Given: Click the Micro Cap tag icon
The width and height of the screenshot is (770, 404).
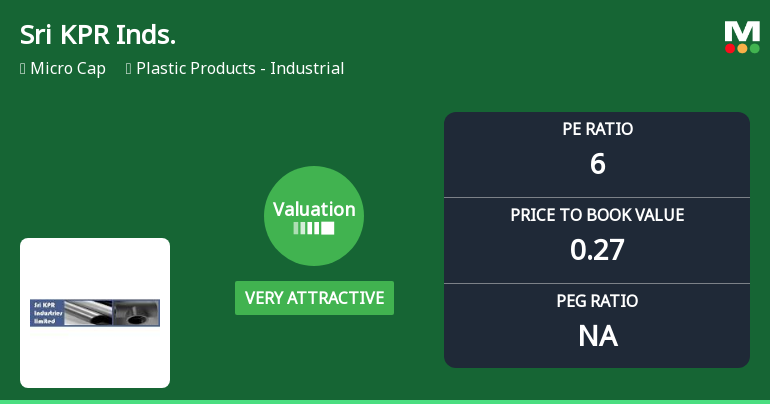Looking at the screenshot, I should (x=23, y=69).
